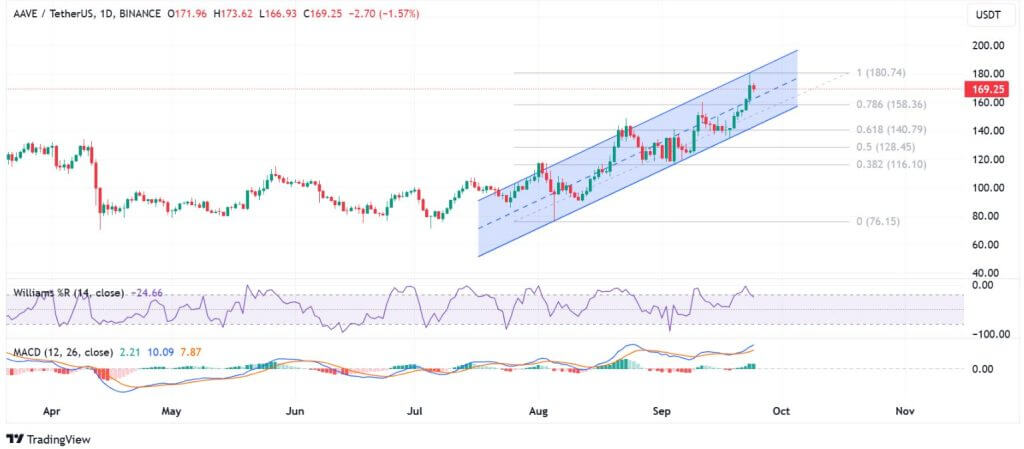Click the Sep label on time axis

[662, 411]
